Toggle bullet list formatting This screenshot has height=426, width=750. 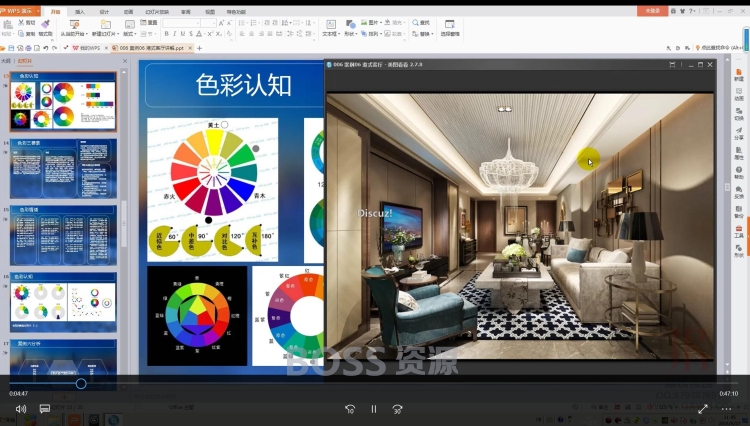(242, 23)
